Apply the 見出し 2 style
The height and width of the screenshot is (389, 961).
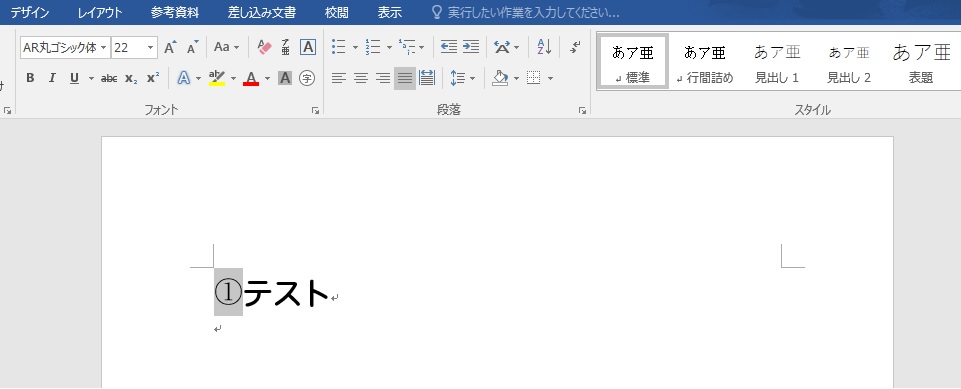click(x=849, y=61)
